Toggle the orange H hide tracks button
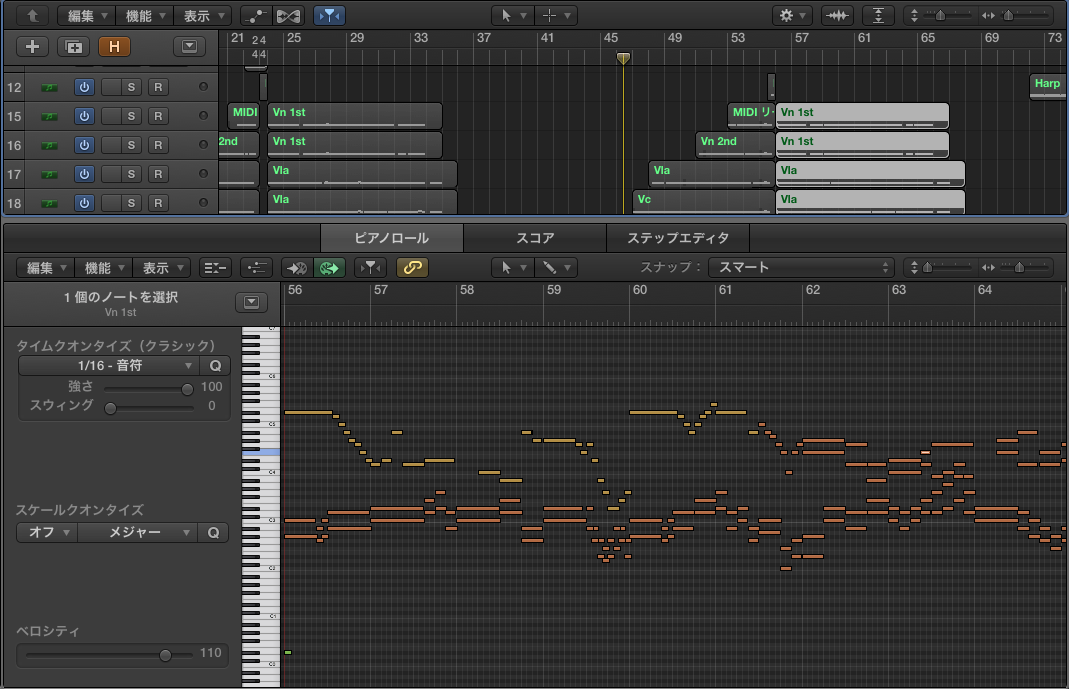 tap(114, 46)
